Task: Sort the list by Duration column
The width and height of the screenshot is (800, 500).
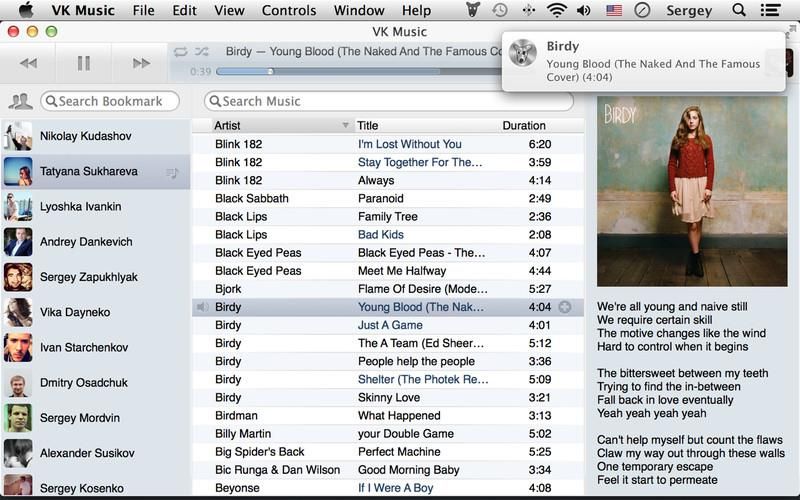Action: [524, 126]
